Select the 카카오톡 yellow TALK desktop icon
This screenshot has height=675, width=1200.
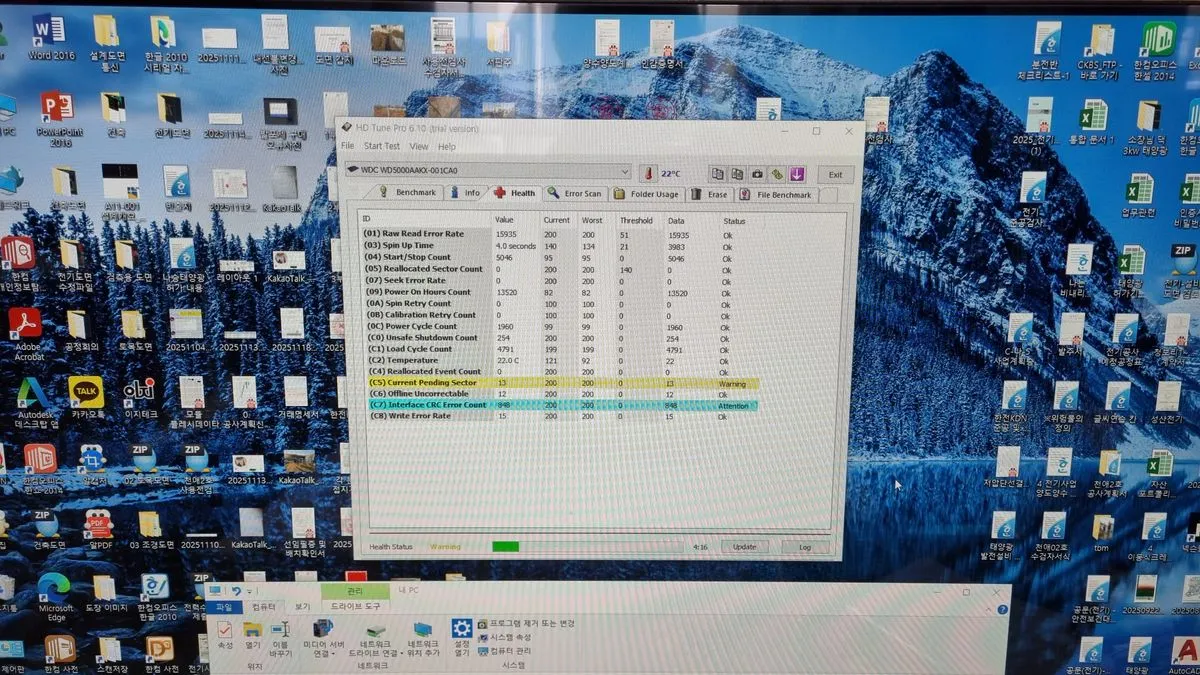coord(87,397)
